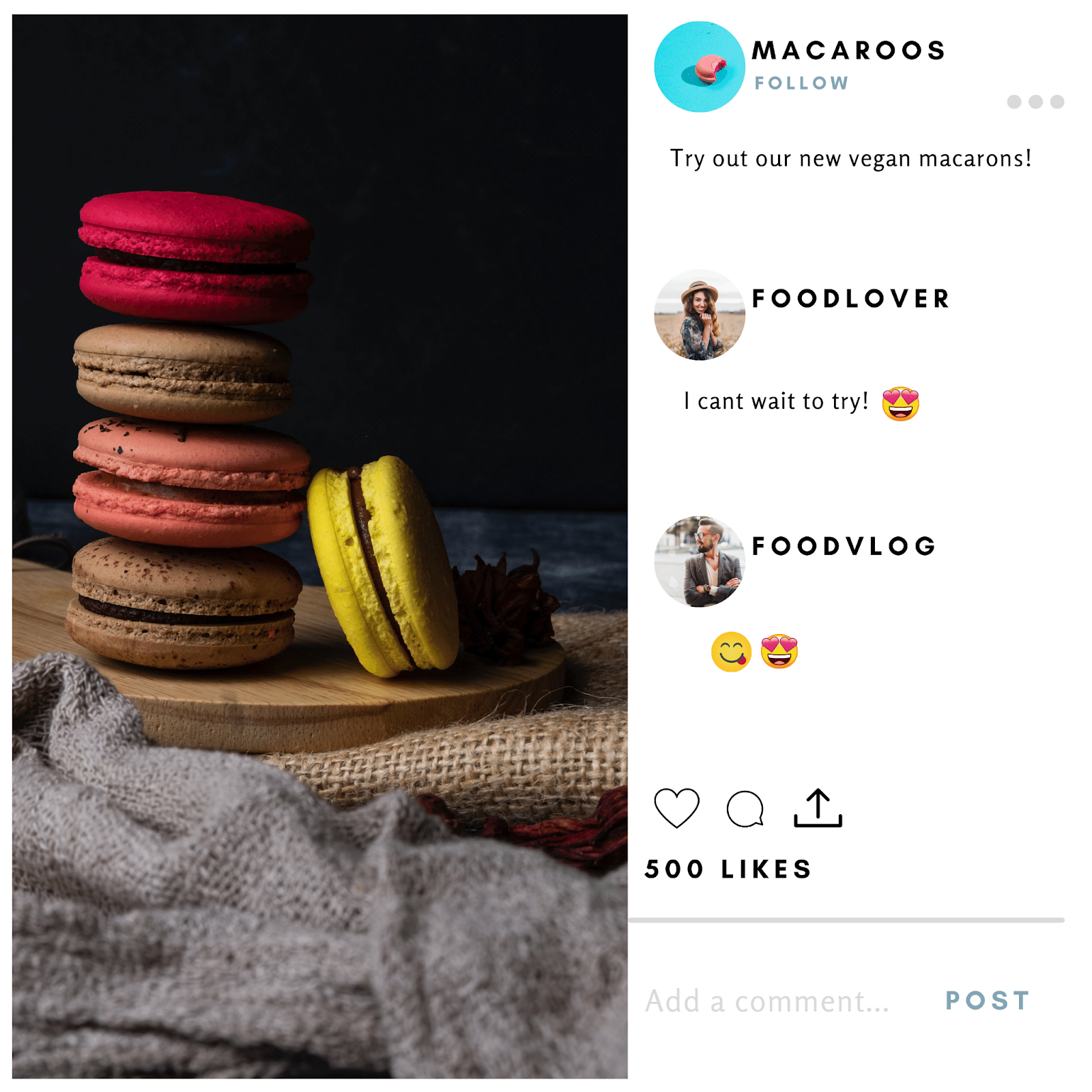Open comments via the speech bubble icon
This screenshot has height=1092, width=1092.
click(x=745, y=809)
